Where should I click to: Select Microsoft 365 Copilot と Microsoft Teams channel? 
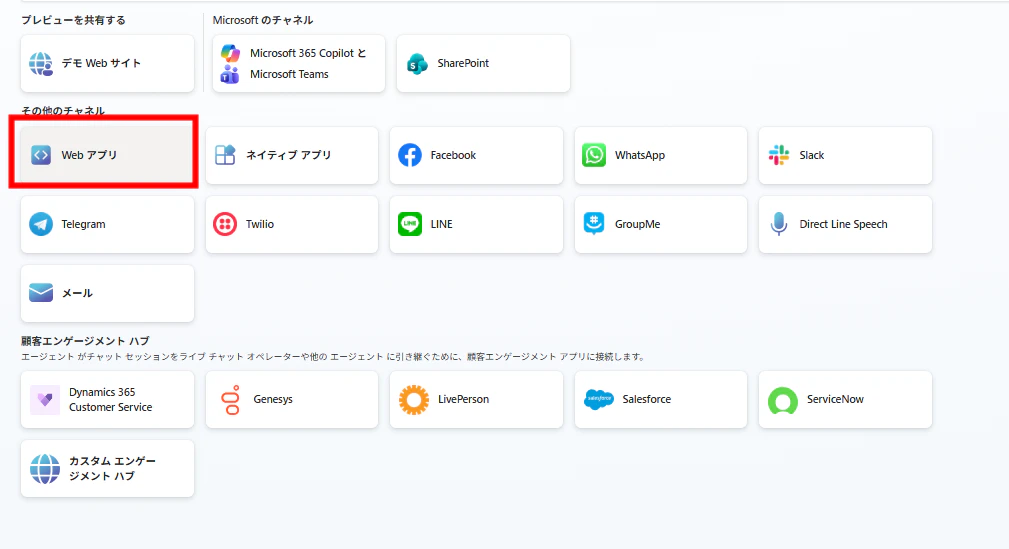(x=299, y=64)
